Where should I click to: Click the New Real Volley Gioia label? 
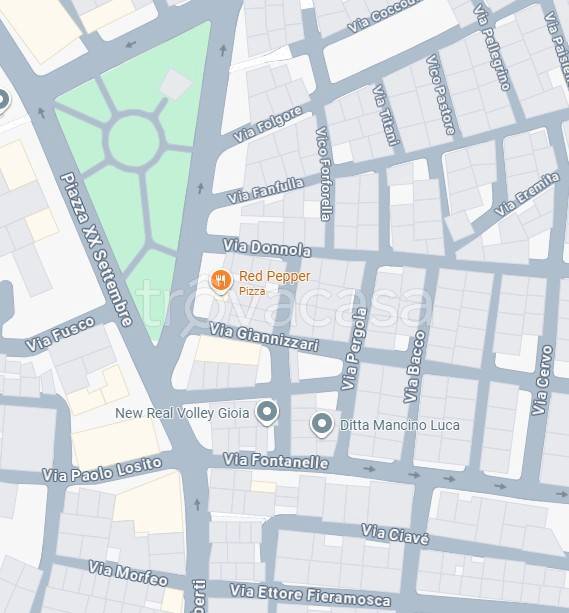(182, 413)
